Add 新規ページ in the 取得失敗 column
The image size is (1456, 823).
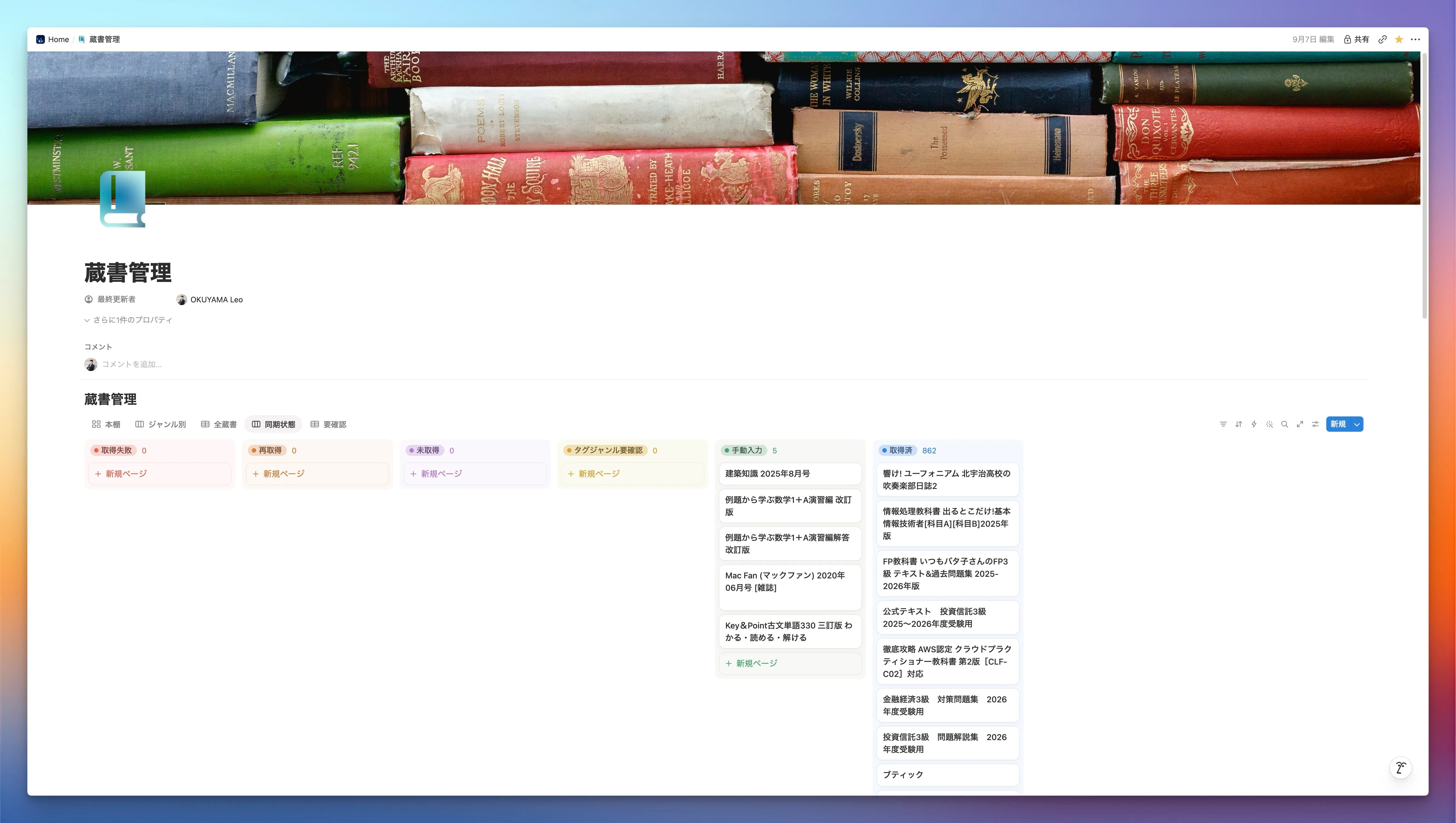click(x=160, y=474)
